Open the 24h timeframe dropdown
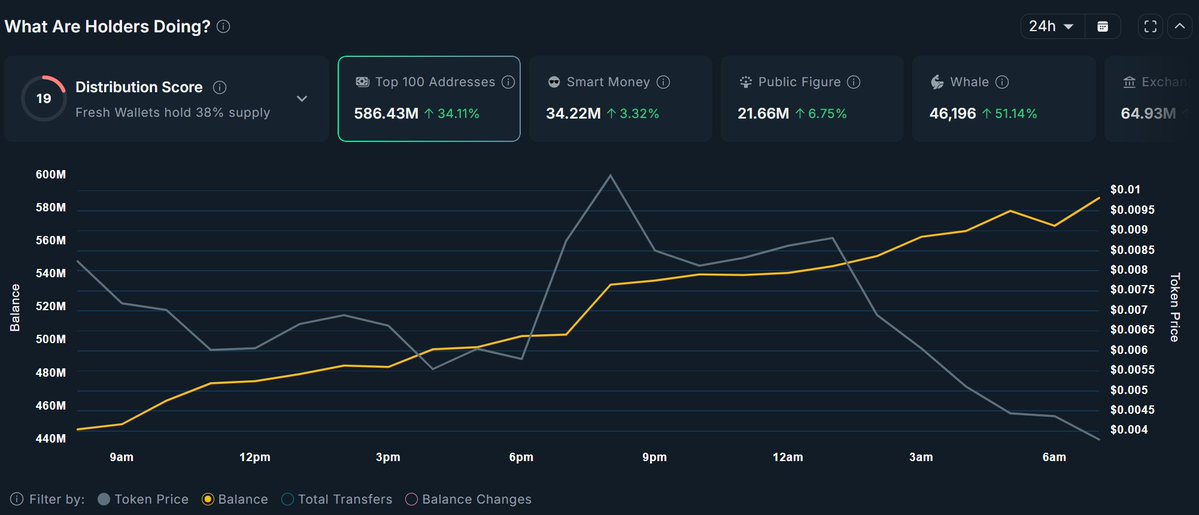 [1051, 26]
